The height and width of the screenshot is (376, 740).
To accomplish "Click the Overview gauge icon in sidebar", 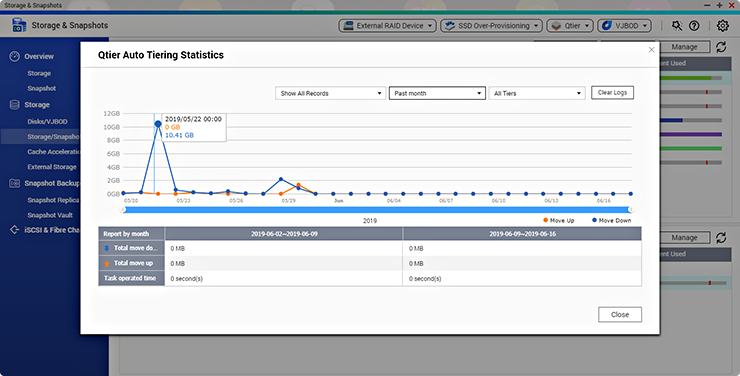I will 15,56.
